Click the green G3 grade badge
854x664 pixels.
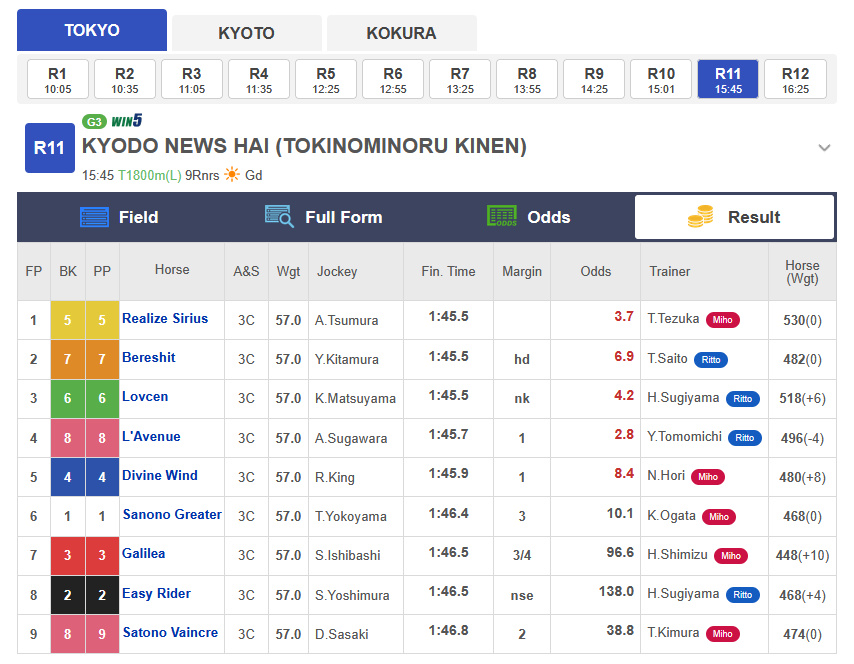pos(94,122)
